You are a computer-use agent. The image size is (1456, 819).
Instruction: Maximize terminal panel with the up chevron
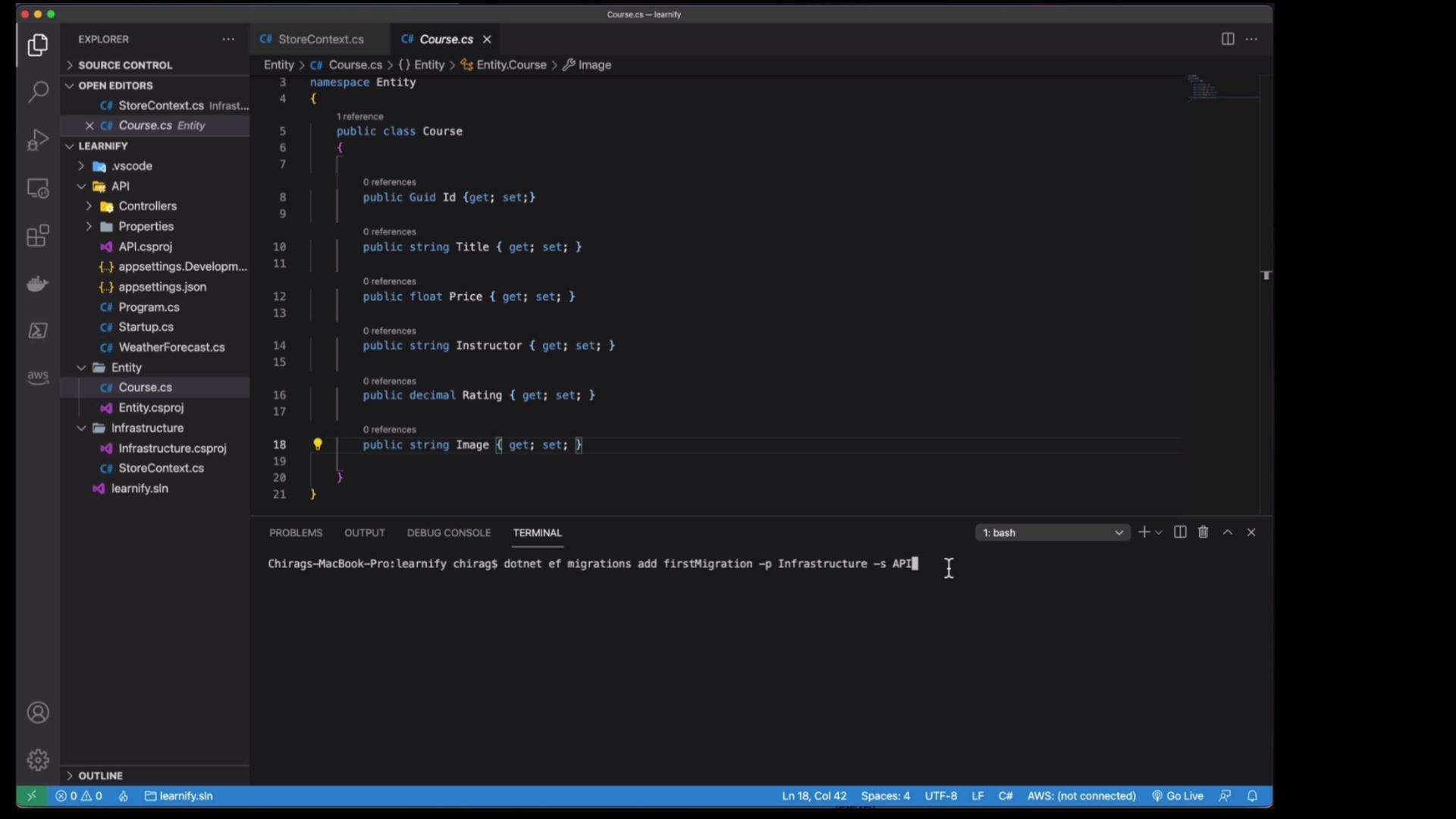pyautogui.click(x=1228, y=532)
